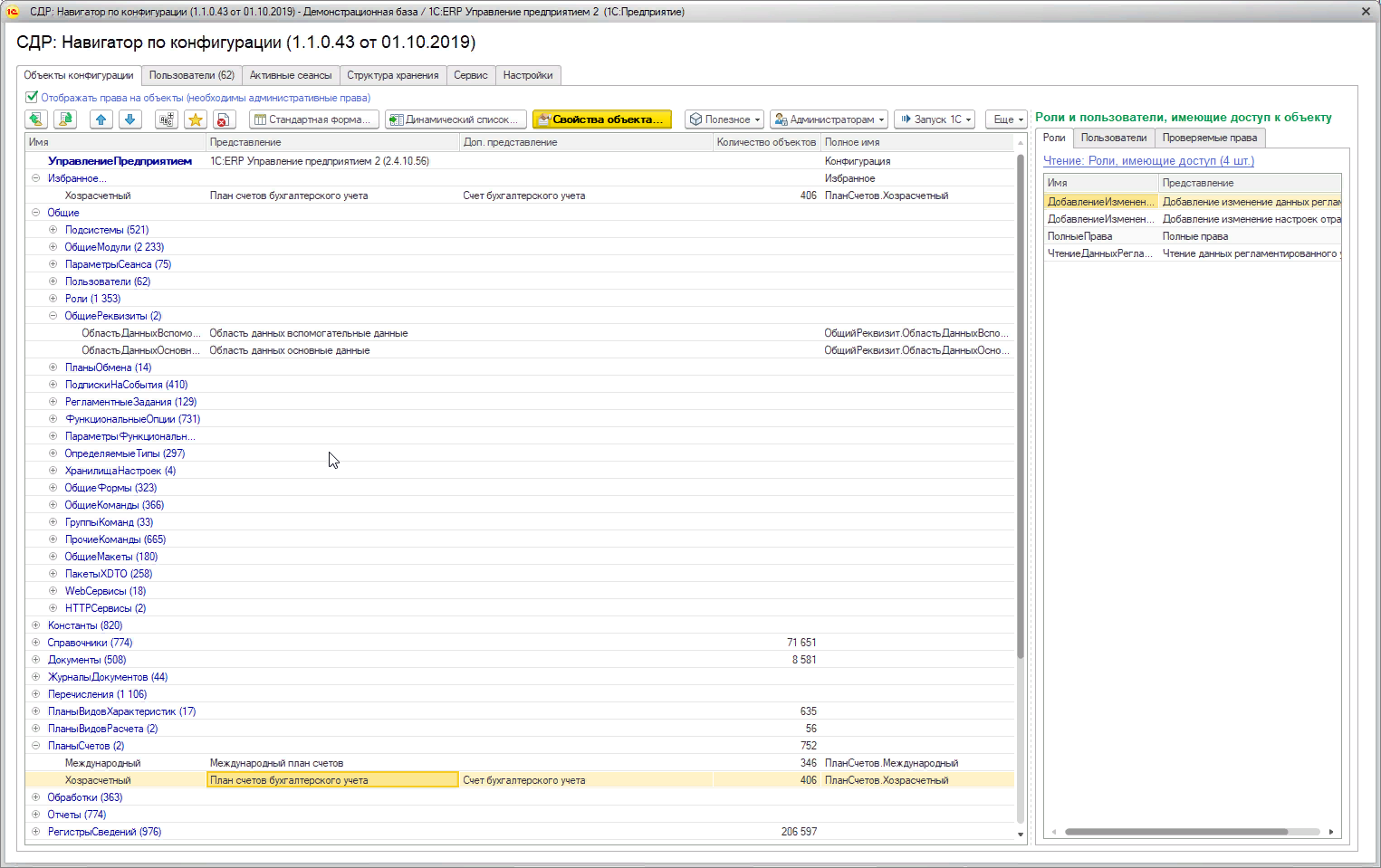1381x868 pixels.
Task: Toggle 'Отображать права на объекты' checkbox
Action: tap(32, 98)
